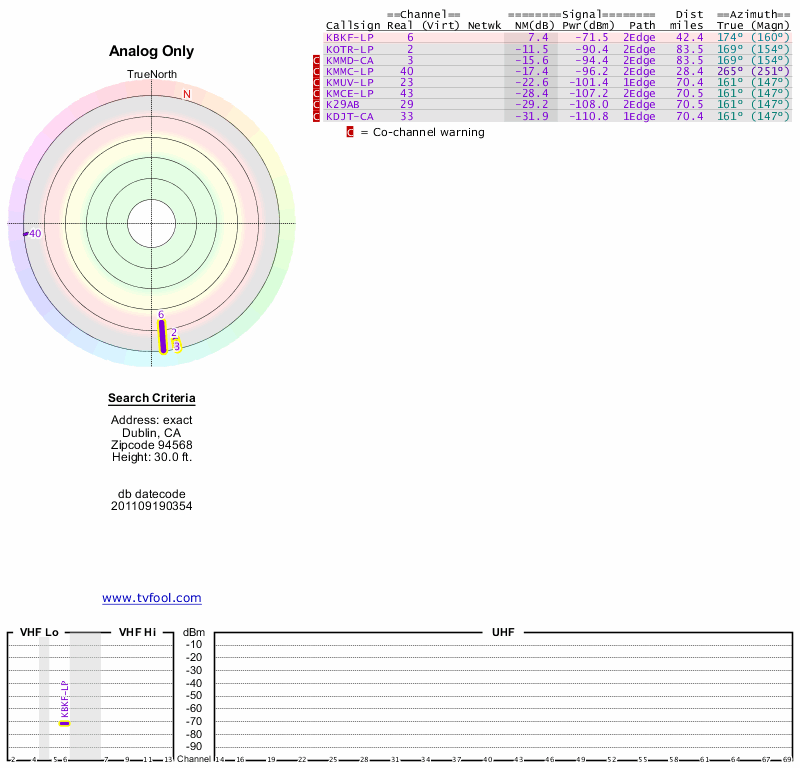Open the www.tvfool.com link
This screenshot has width=800, height=768.
152,598
